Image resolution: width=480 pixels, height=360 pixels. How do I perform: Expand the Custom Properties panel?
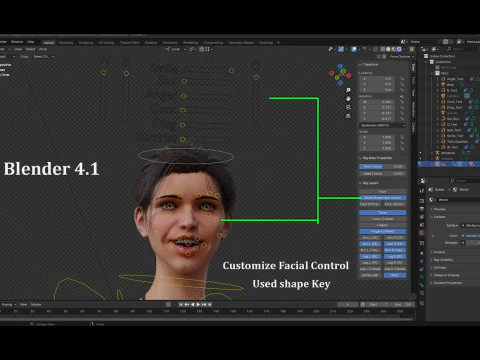[447, 283]
